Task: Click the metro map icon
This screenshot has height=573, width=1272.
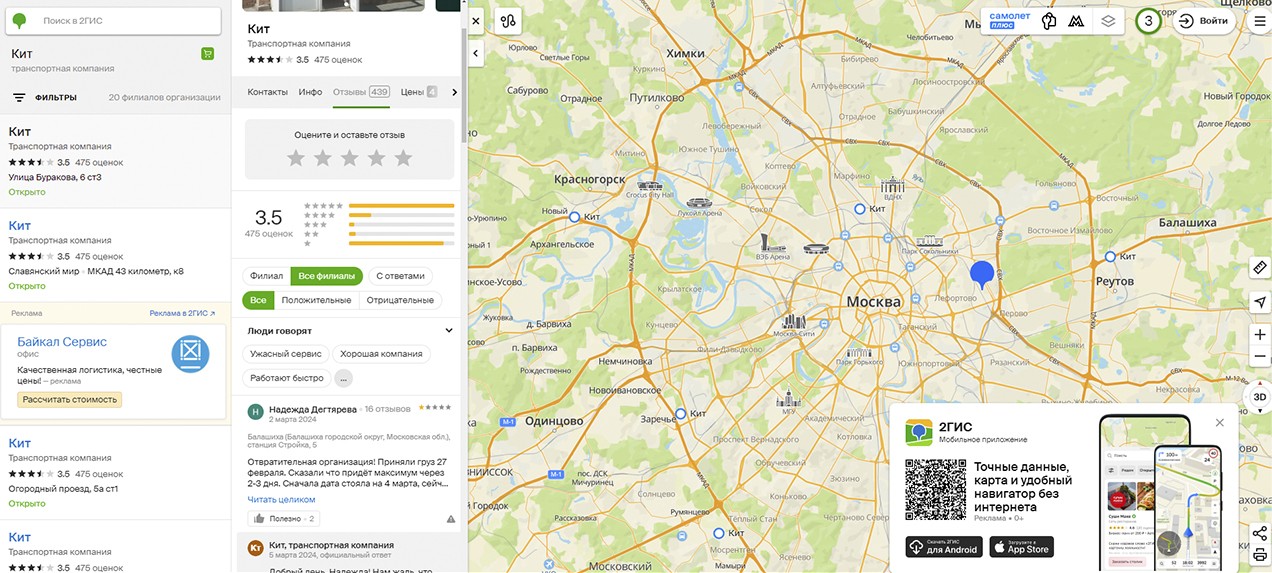Action: coord(1076,21)
